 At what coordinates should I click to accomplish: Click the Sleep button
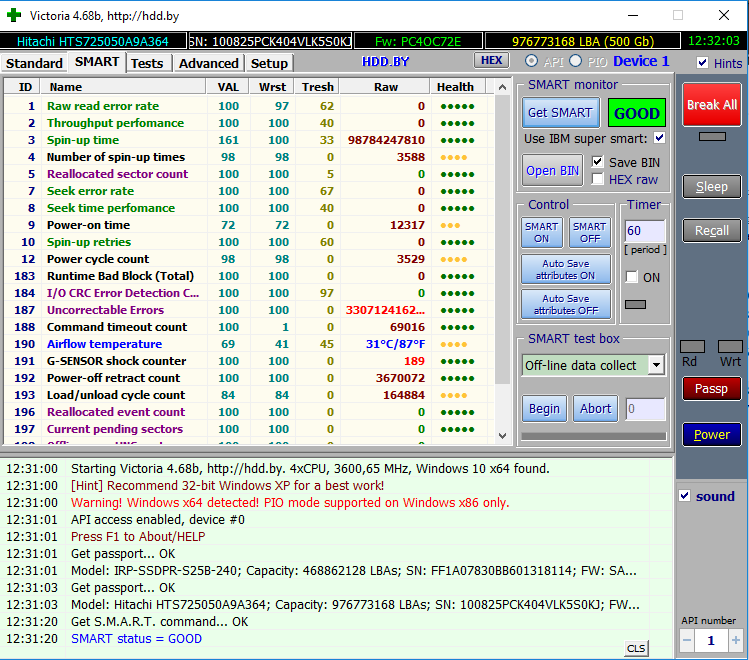[x=712, y=187]
